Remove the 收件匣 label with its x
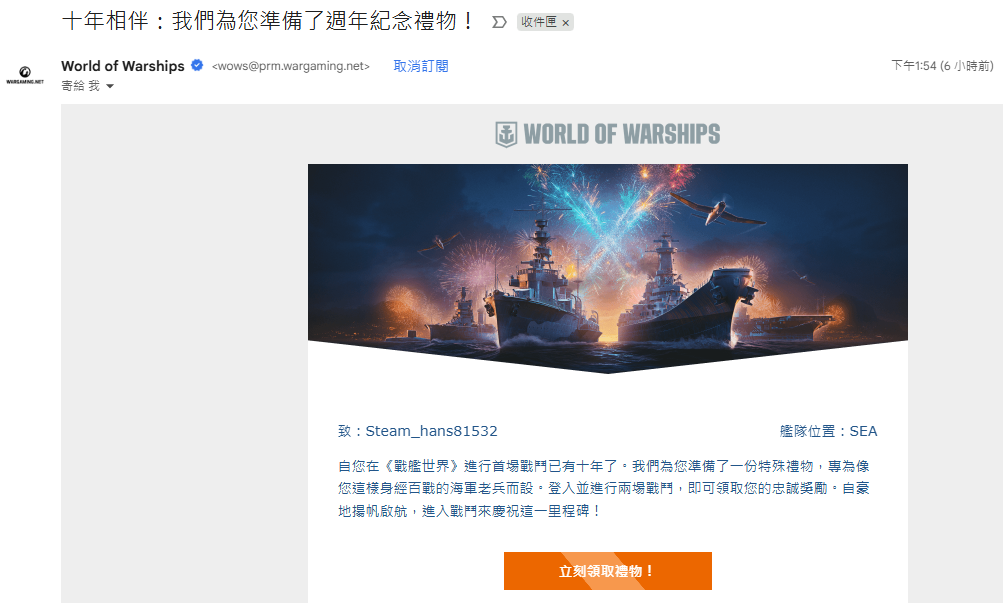The height and width of the screenshot is (603, 1003). coord(565,23)
